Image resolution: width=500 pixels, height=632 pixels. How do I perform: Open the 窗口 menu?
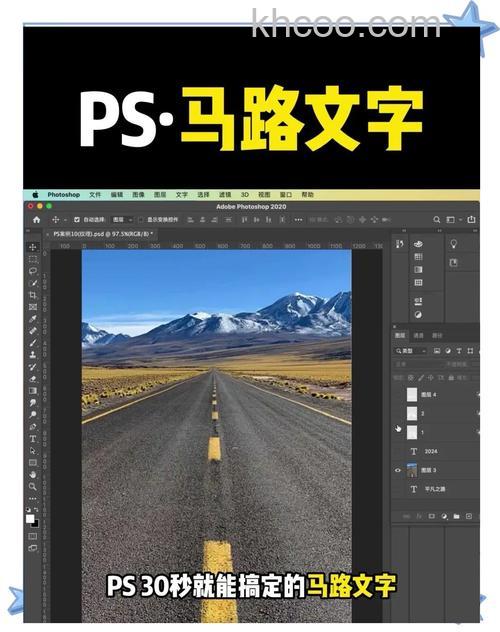[x=286, y=195]
